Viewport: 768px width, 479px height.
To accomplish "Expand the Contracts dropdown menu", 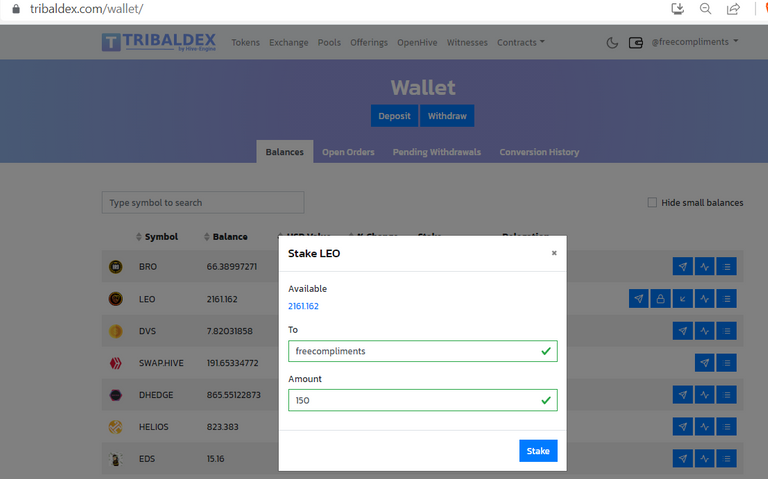I will tap(521, 43).
